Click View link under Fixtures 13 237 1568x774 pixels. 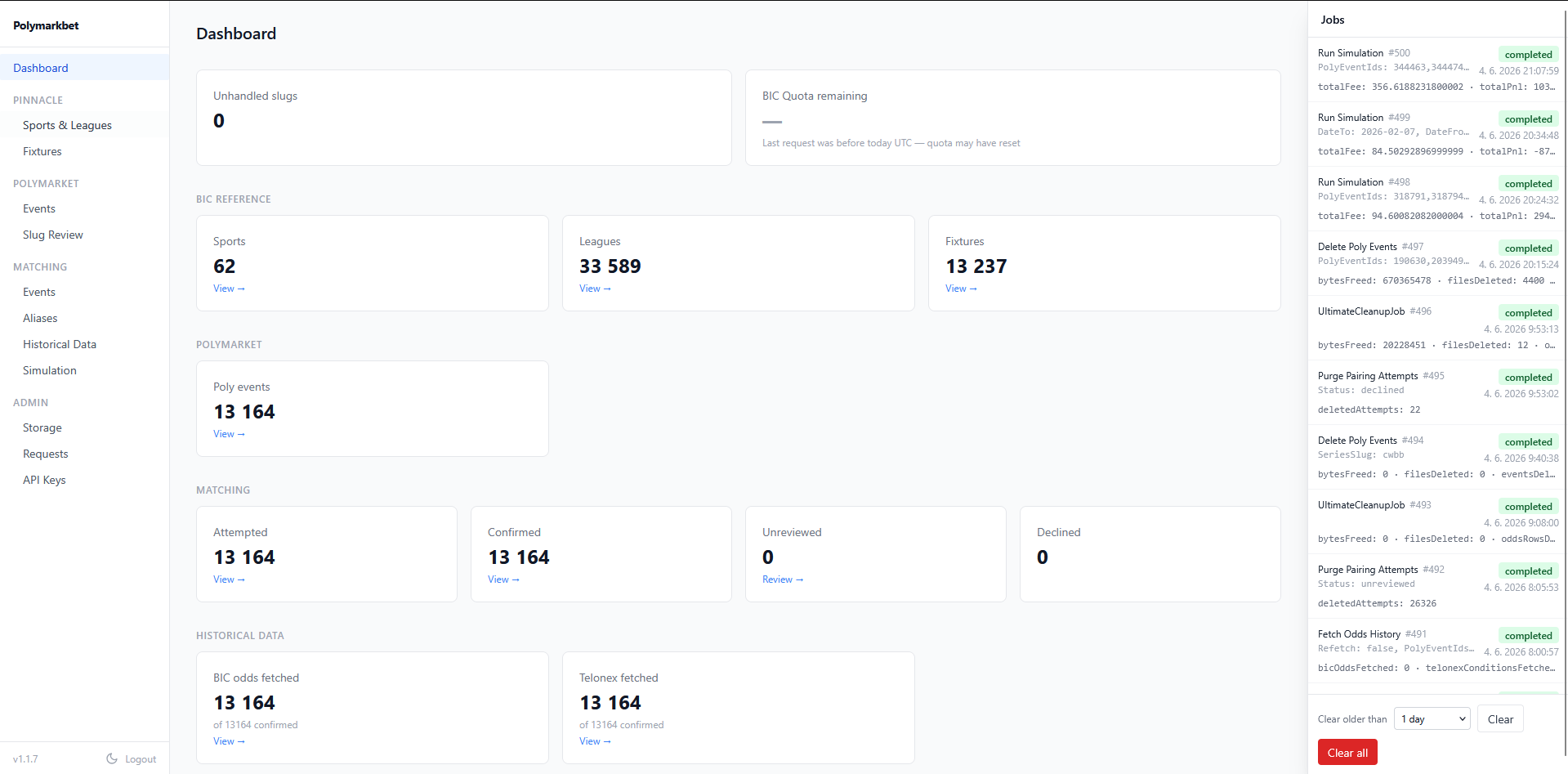(x=961, y=289)
